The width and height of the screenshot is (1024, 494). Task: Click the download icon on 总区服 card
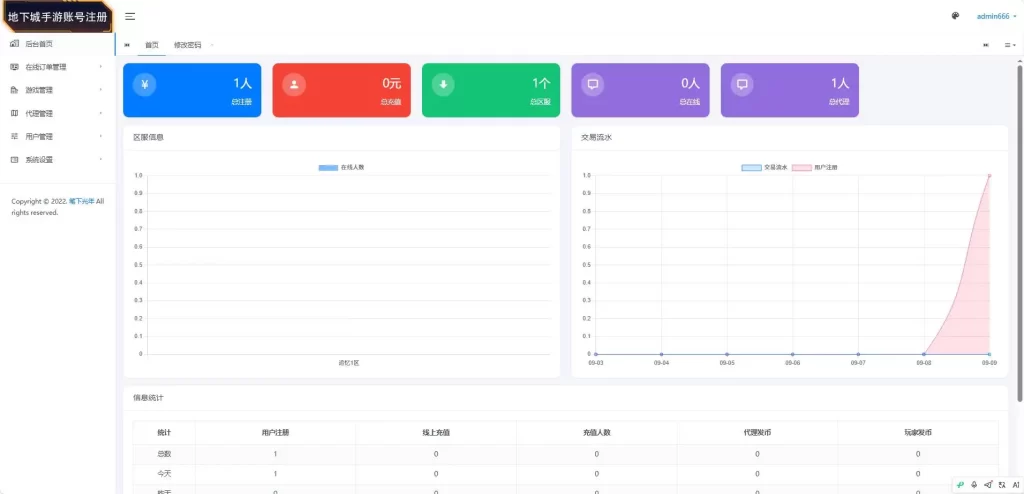(443, 84)
